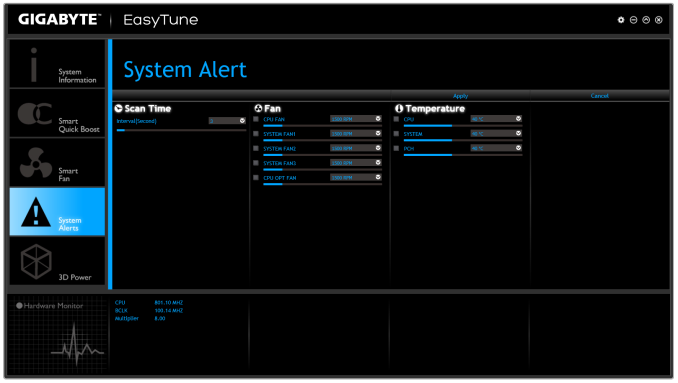Adjust the CPU temperature threshold slider
Viewport: 678px width, 383px height.
tap(463, 126)
